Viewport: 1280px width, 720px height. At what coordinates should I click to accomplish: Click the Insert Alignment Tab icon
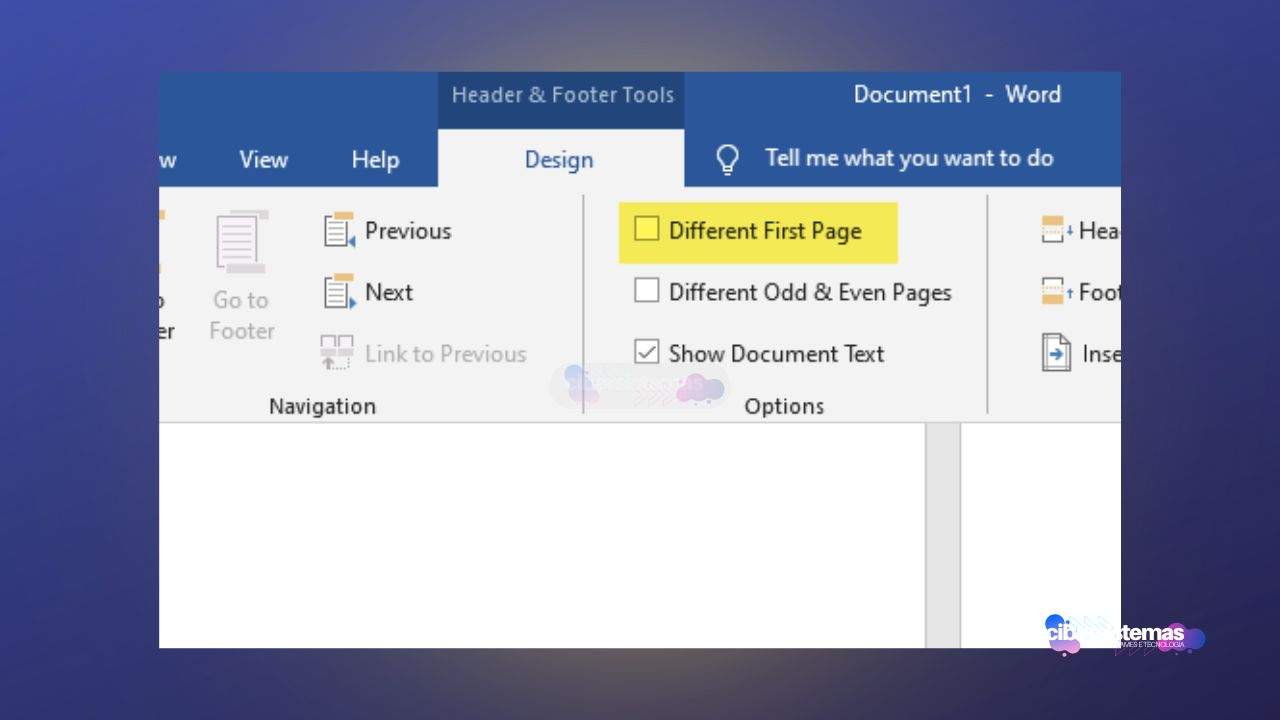click(x=1056, y=353)
